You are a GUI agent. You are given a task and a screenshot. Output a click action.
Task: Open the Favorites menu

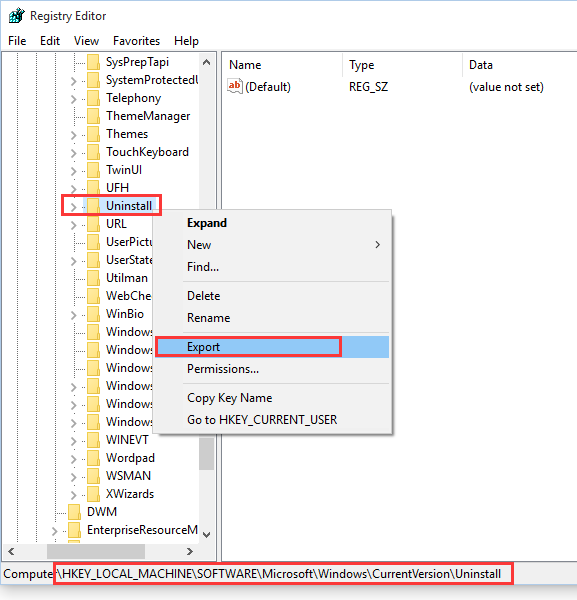pyautogui.click(x=136, y=41)
